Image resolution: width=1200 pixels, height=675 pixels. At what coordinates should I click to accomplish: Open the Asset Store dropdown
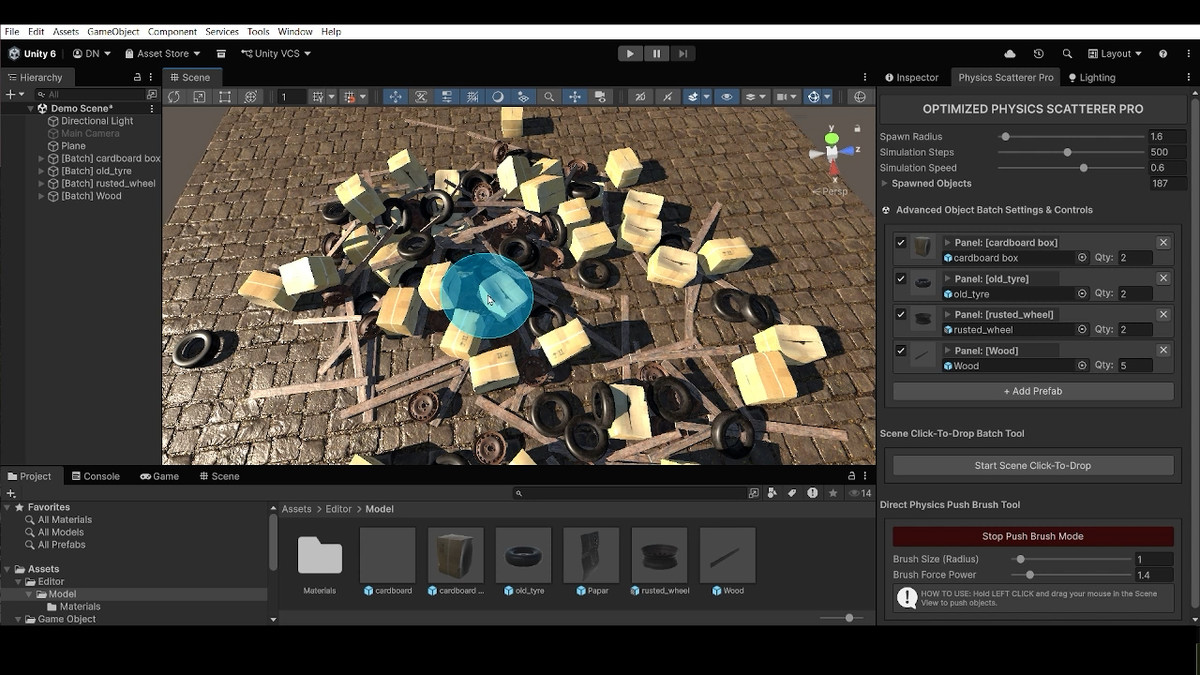(162, 54)
